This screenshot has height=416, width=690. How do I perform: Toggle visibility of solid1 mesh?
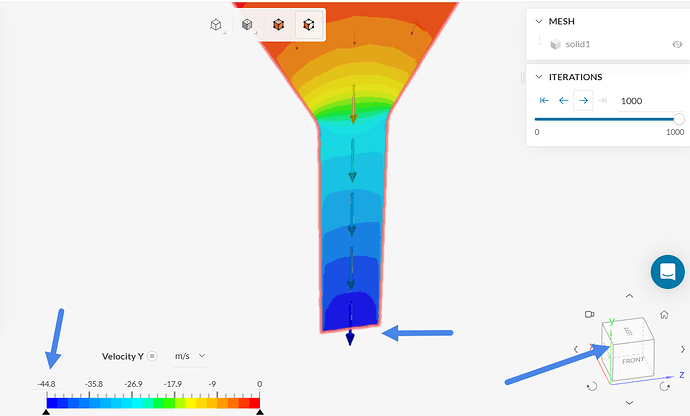677,44
